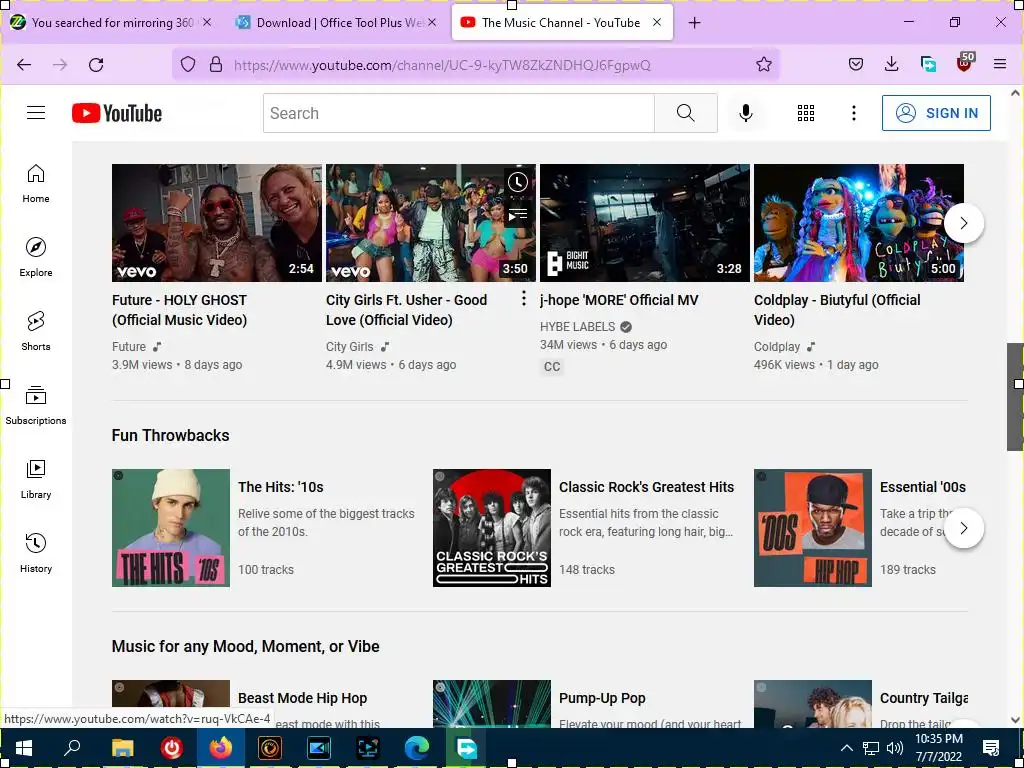Expand system tray hidden icons chevron
The image size is (1024, 768).
point(846,748)
